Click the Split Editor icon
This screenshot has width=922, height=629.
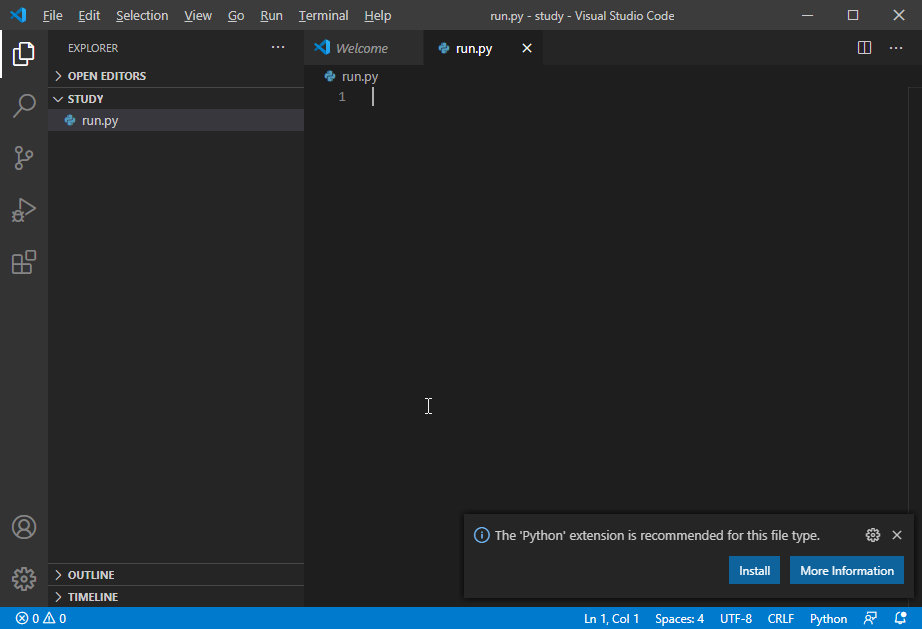click(865, 48)
